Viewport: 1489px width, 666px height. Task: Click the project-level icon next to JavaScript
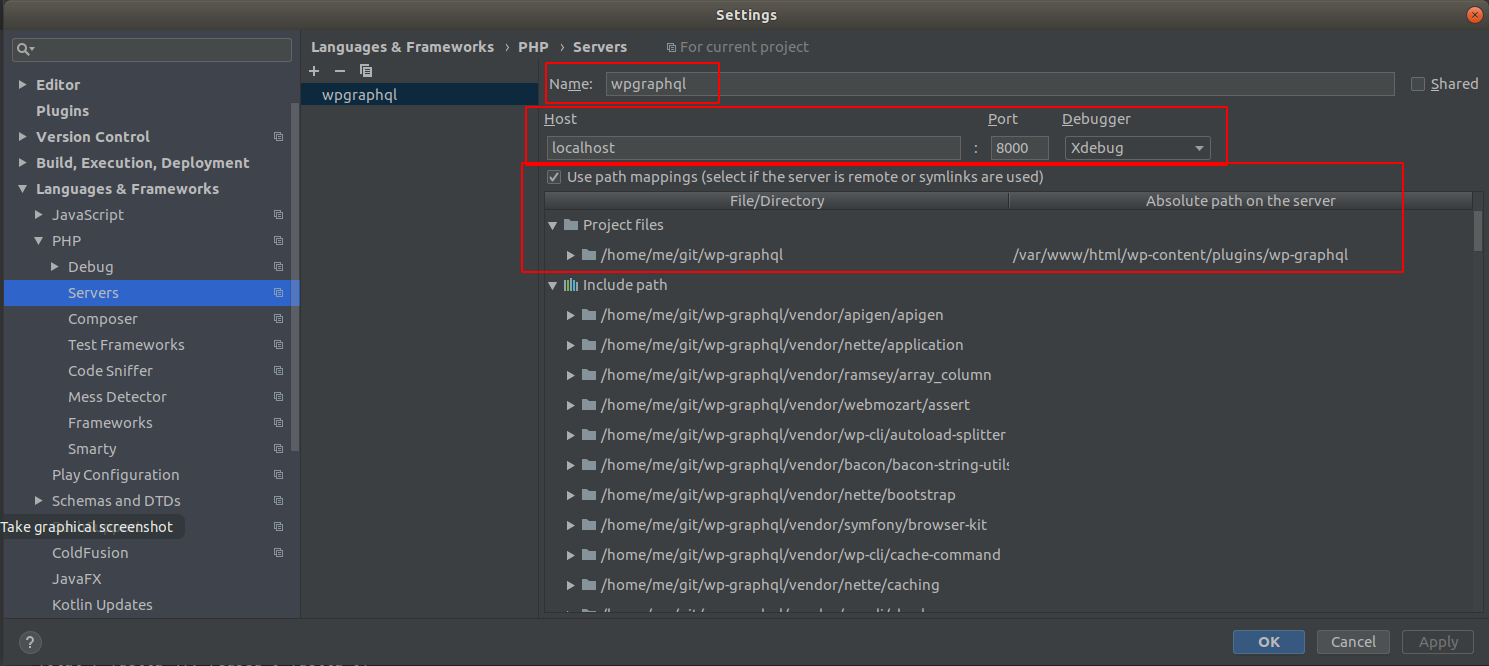pos(278,215)
